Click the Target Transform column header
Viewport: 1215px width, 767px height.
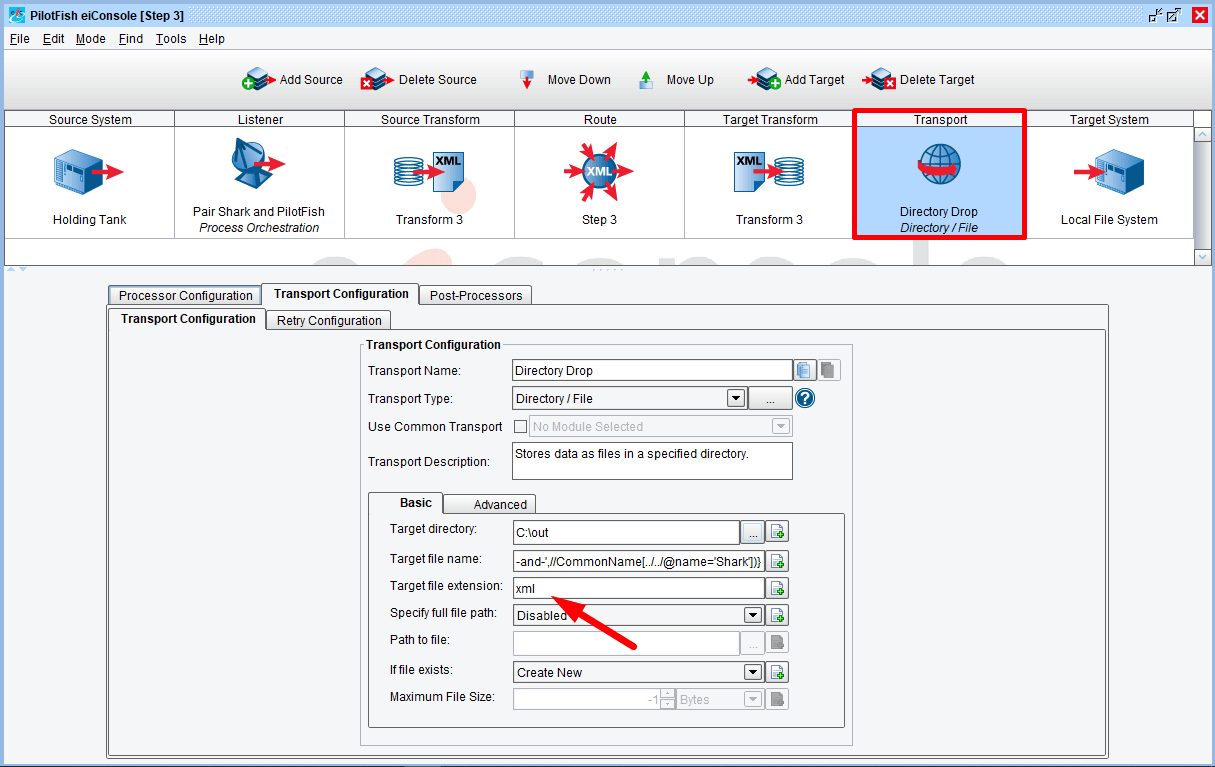[770, 119]
